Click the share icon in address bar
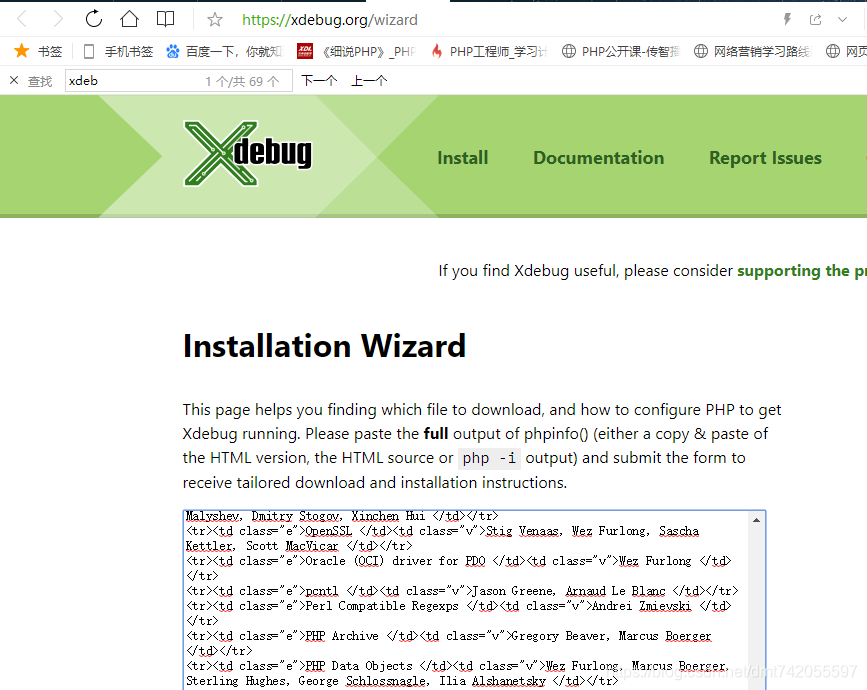This screenshot has width=867, height=690. pyautogui.click(x=816, y=19)
